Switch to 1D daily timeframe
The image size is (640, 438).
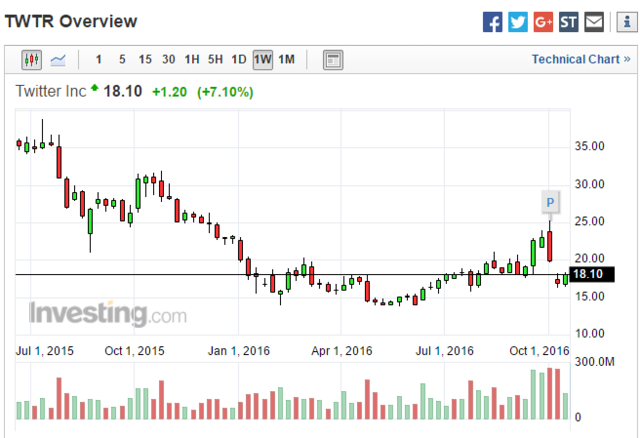[x=239, y=60]
